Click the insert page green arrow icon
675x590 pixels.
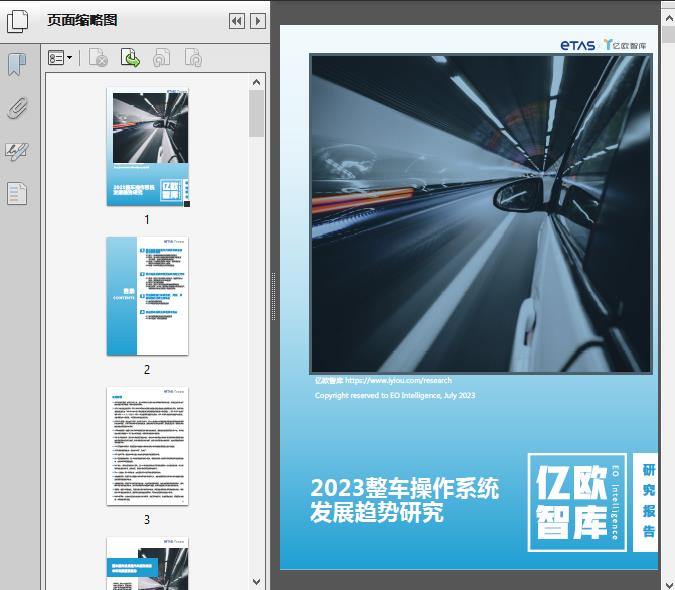(x=130, y=58)
